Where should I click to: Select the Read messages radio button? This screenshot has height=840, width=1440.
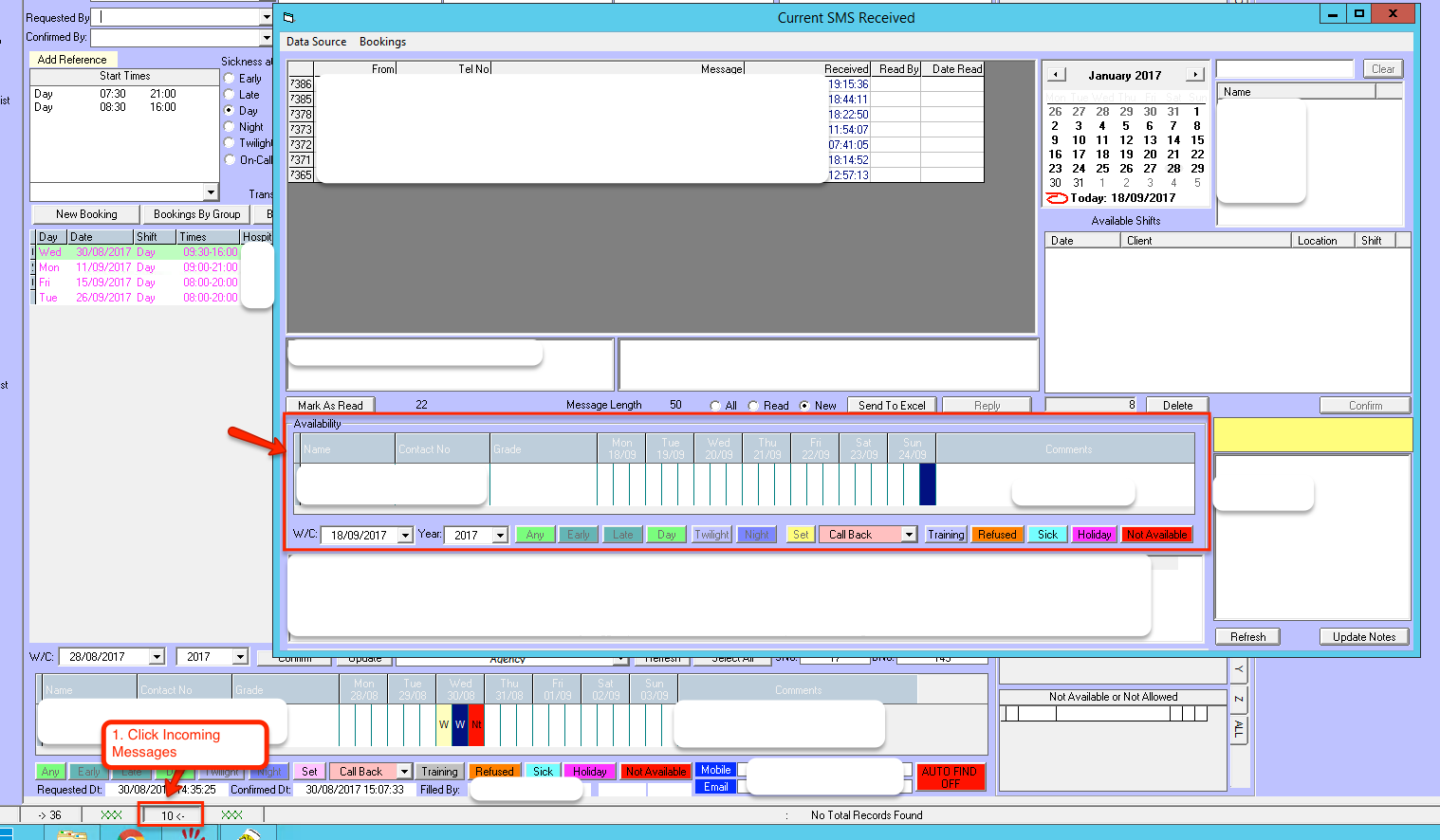pos(753,406)
